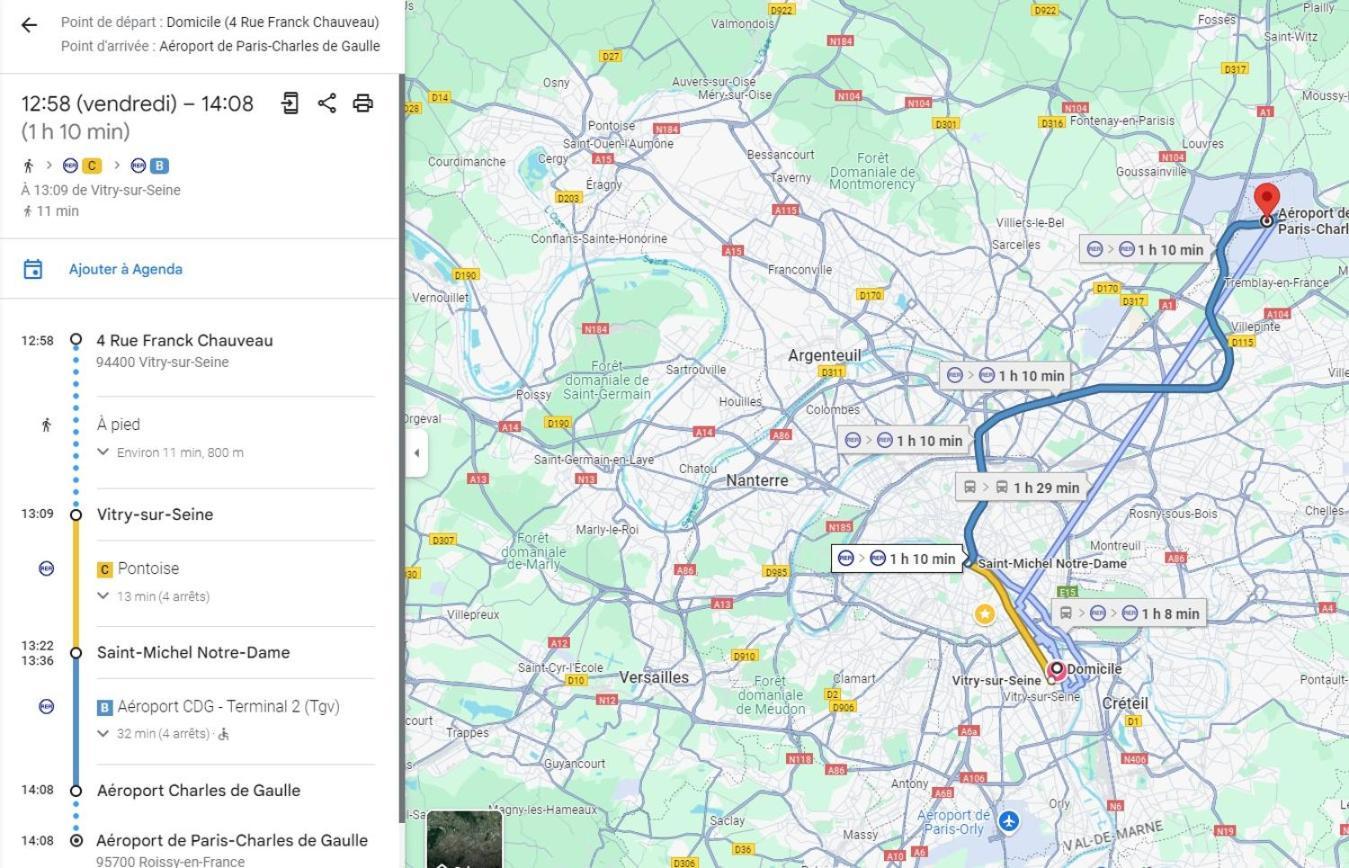The image size is (1349, 868).
Task: Click the RER icon beside Pontoise step
Action: pyautogui.click(x=46, y=568)
